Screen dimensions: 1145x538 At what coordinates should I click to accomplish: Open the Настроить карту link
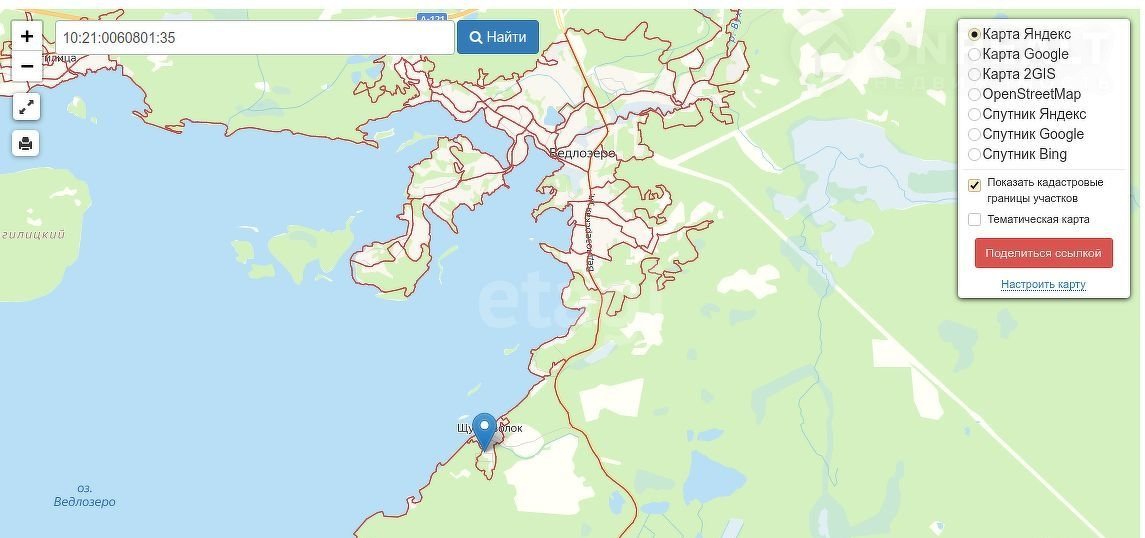pyautogui.click(x=1043, y=285)
